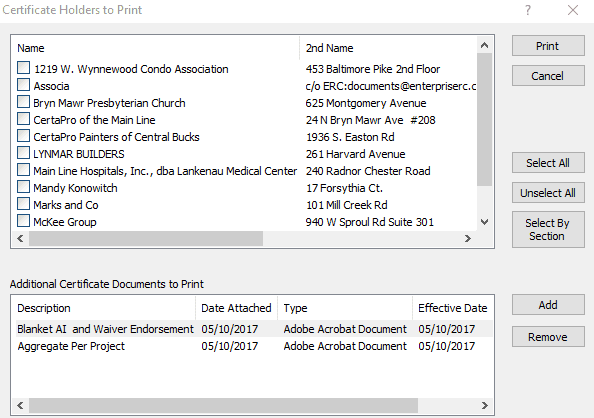This screenshot has height=418, width=594.
Task: Tick the Associa holder checkbox
Action: pos(23,85)
